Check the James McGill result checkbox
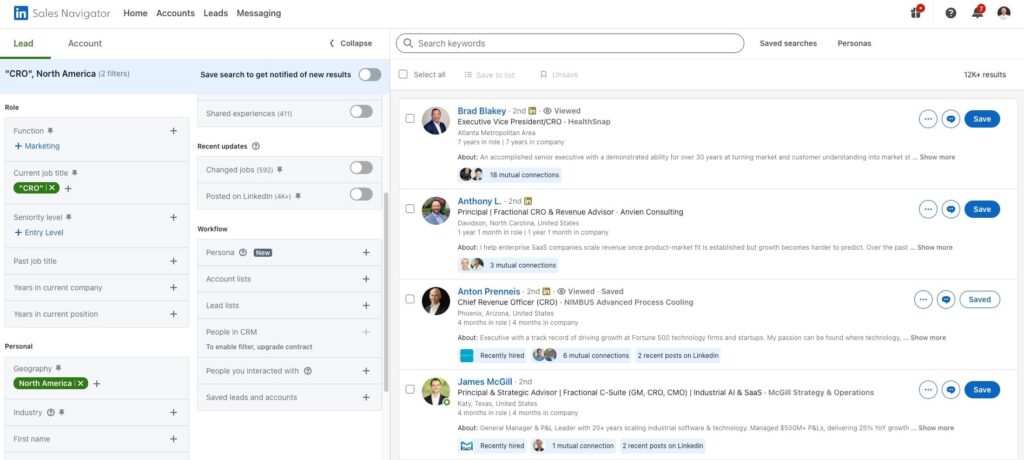1024x460 pixels. click(x=410, y=389)
